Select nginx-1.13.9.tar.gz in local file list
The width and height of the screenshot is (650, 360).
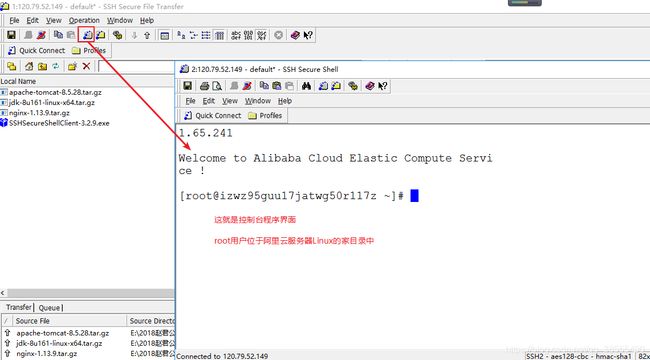(x=39, y=113)
